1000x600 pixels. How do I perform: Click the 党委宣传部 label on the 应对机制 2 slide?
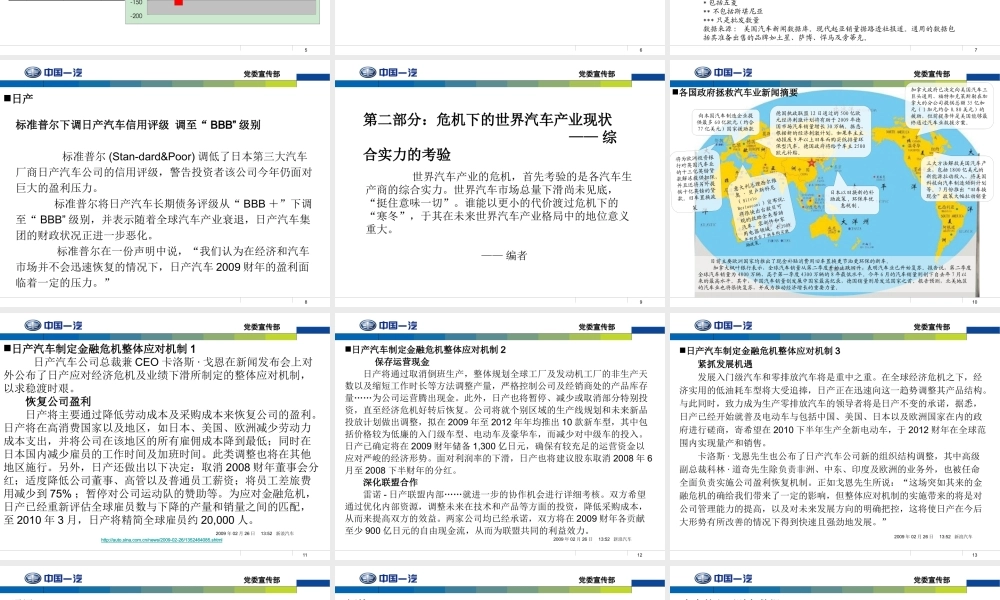pyautogui.click(x=597, y=327)
